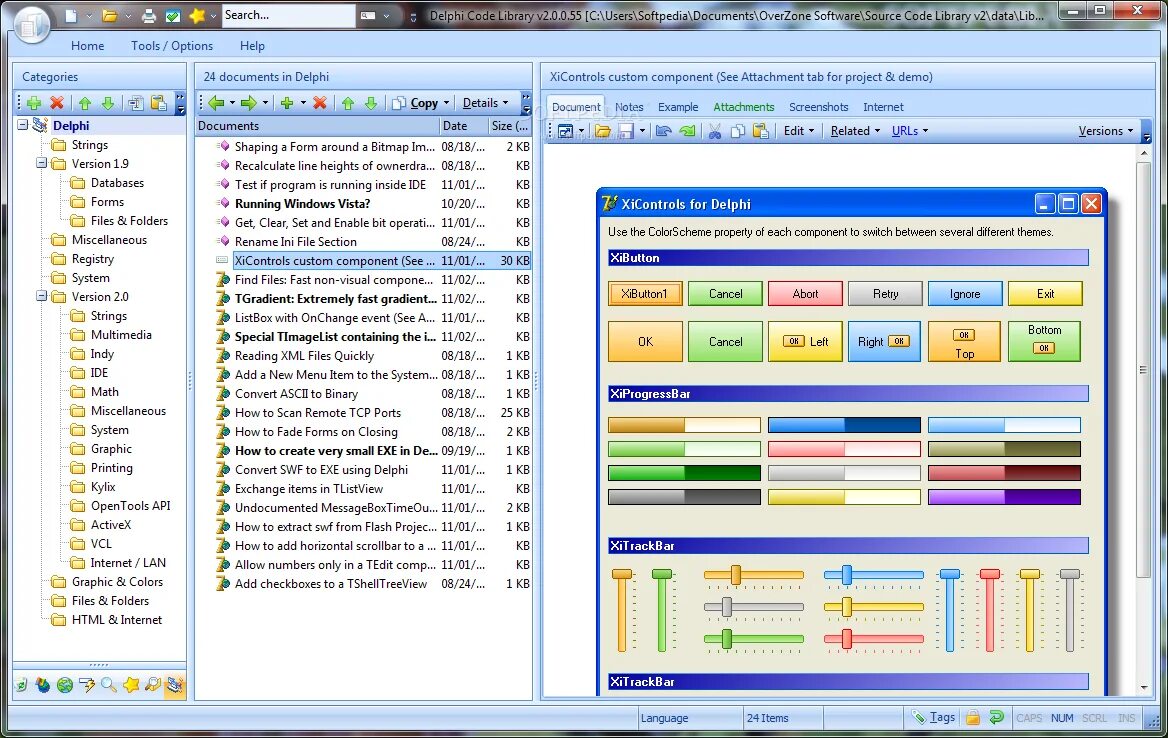Open the Related dropdown menu

coord(855,131)
